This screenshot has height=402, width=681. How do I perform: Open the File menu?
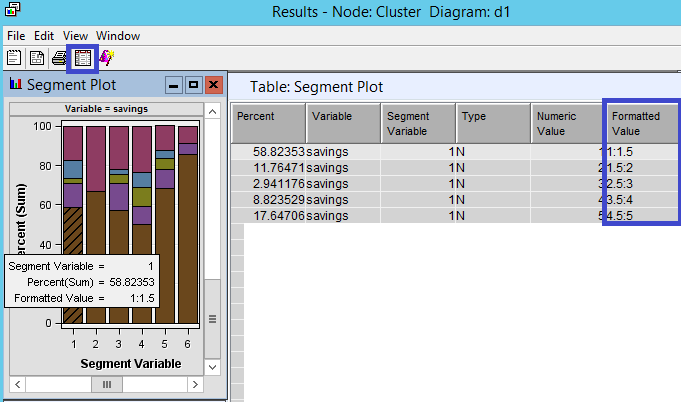pyautogui.click(x=16, y=36)
